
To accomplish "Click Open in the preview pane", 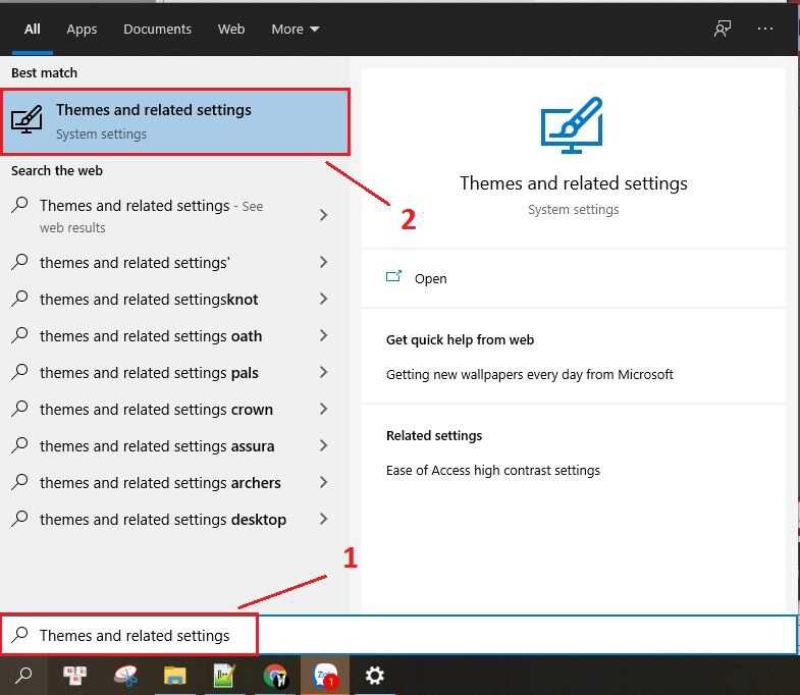I will click(430, 279).
